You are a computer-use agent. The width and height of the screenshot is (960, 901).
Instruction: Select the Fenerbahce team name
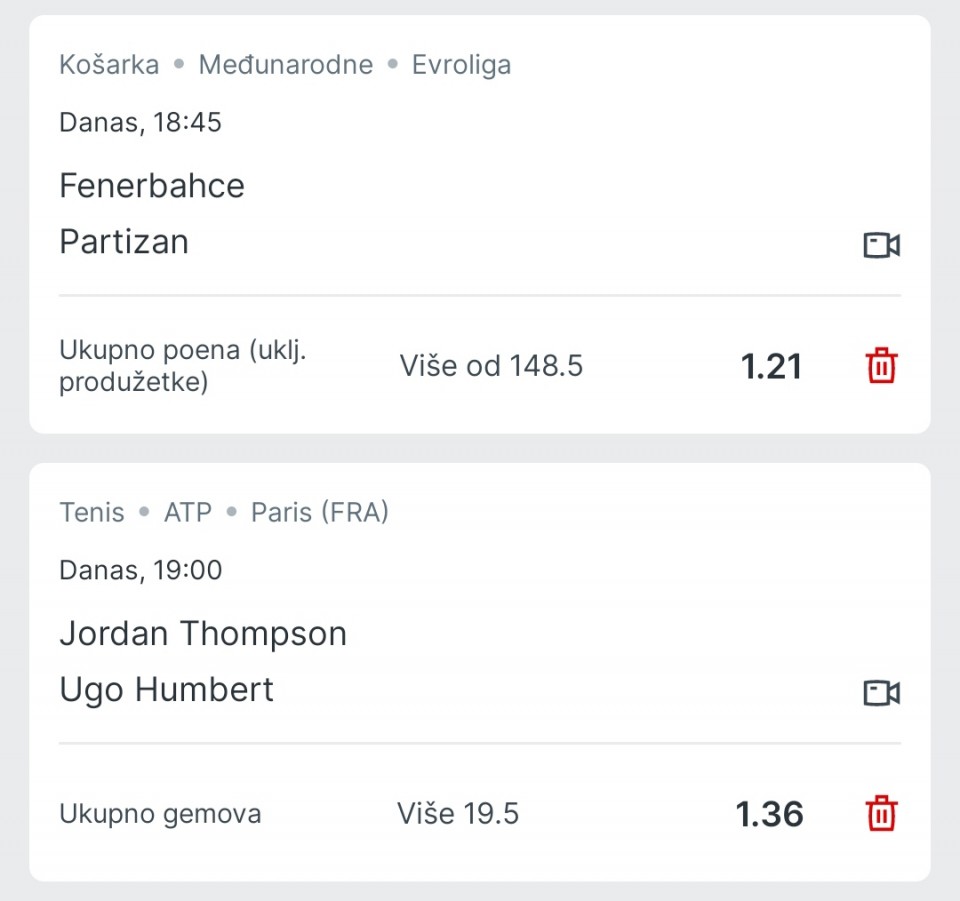[x=152, y=186]
